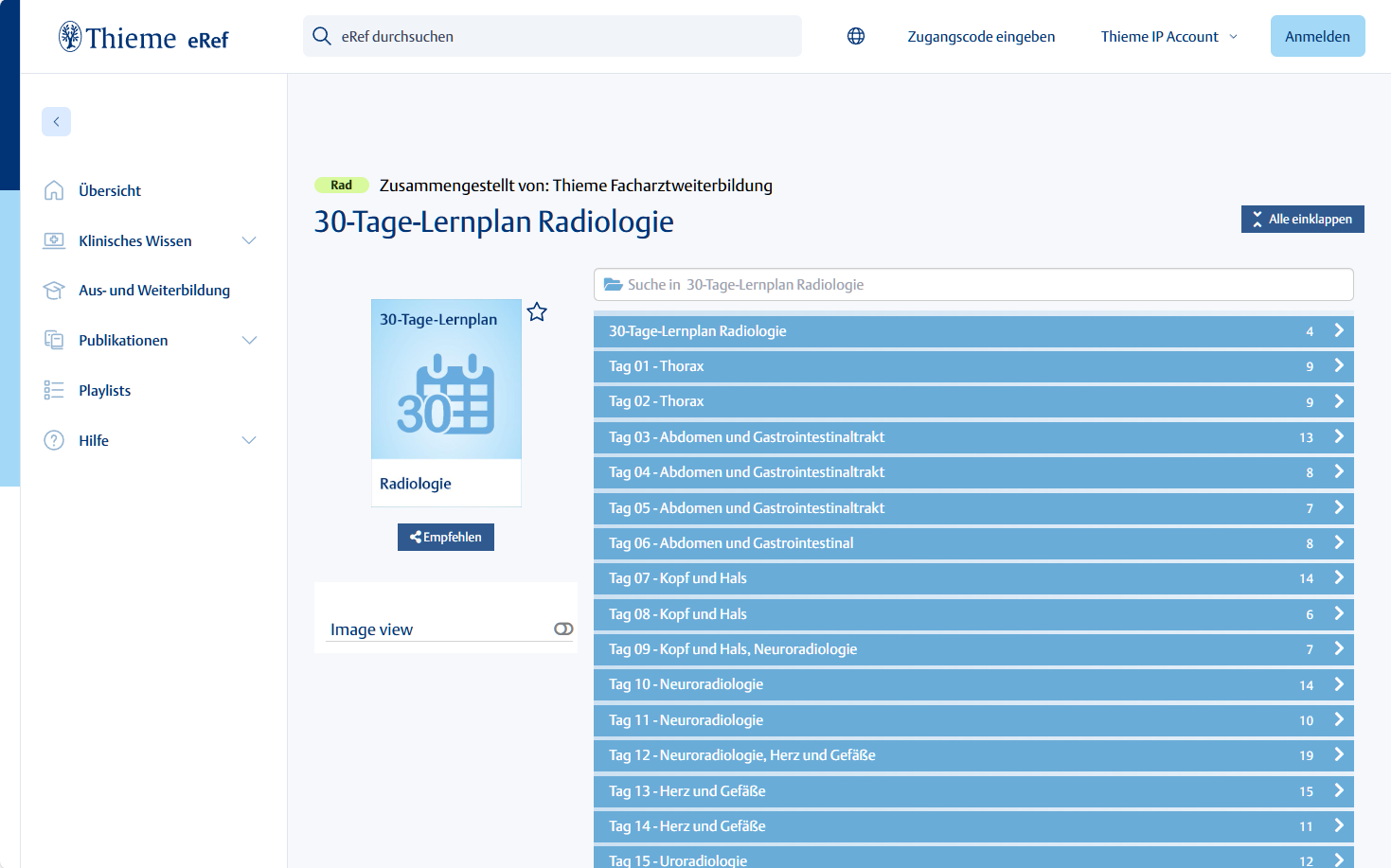
Task: Open Tag 08 - Kopf und Hals row
Action: [973, 613]
